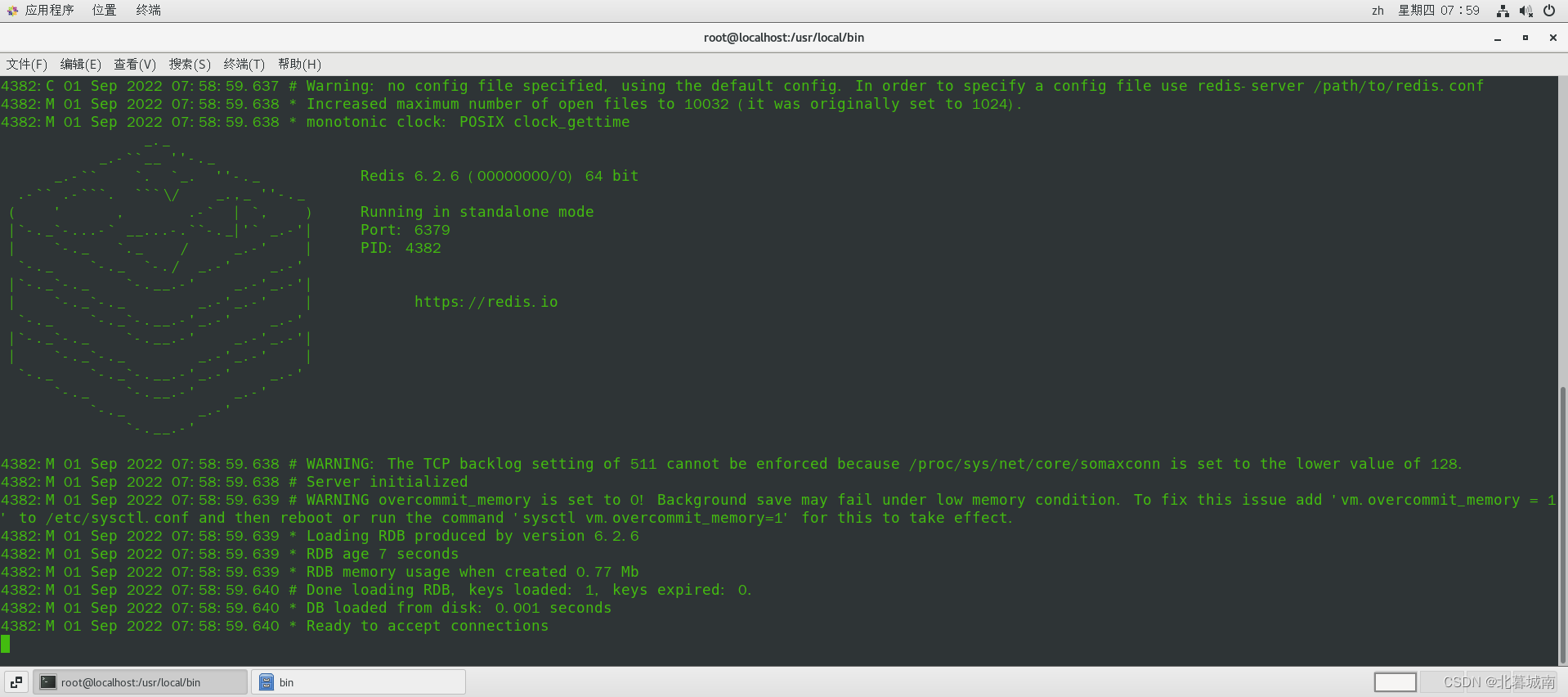1568x697 pixels.
Task: Click 'Redis 6.2.6 (00000000/0) 64 bit' text
Action: (499, 176)
